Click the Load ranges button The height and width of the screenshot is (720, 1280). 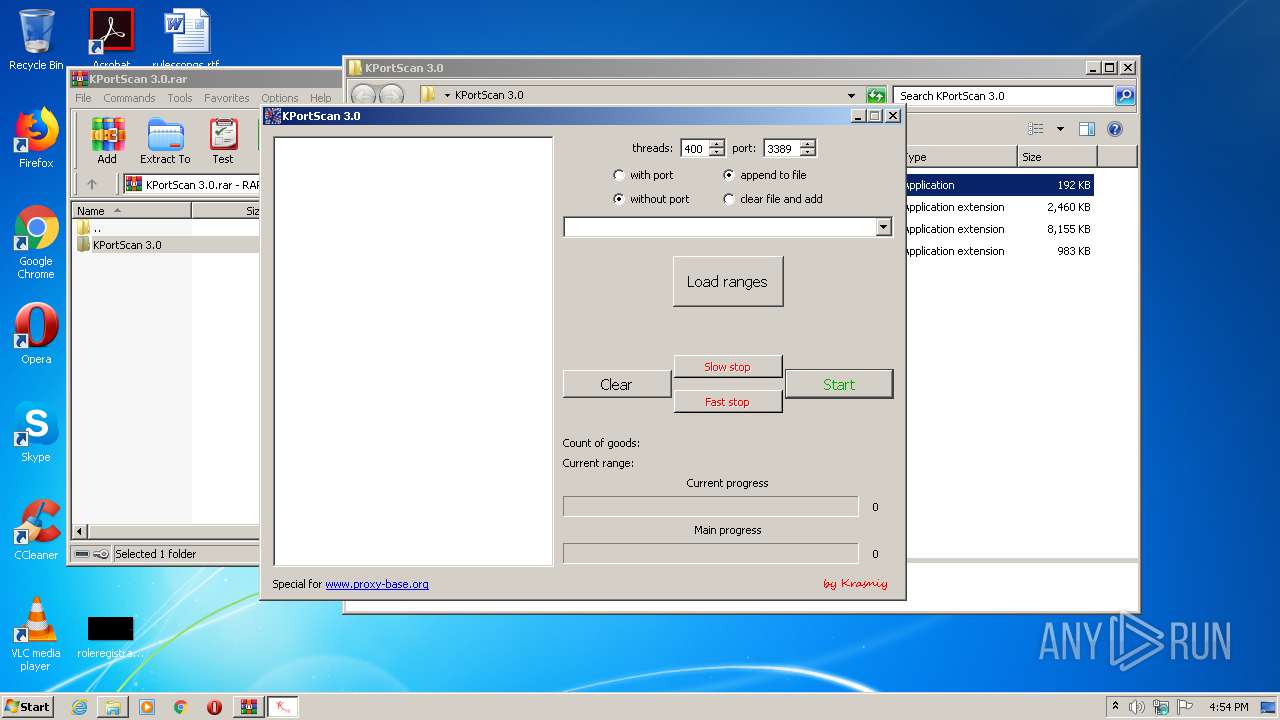click(728, 282)
